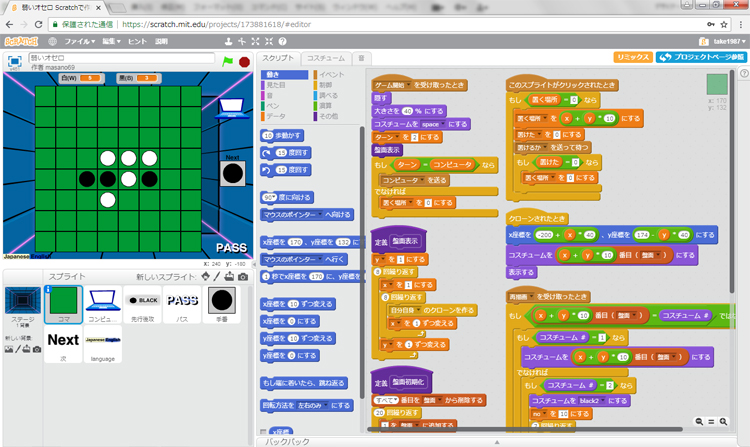750x447 pixels.
Task: Click the globe language icon
Action: (52, 42)
